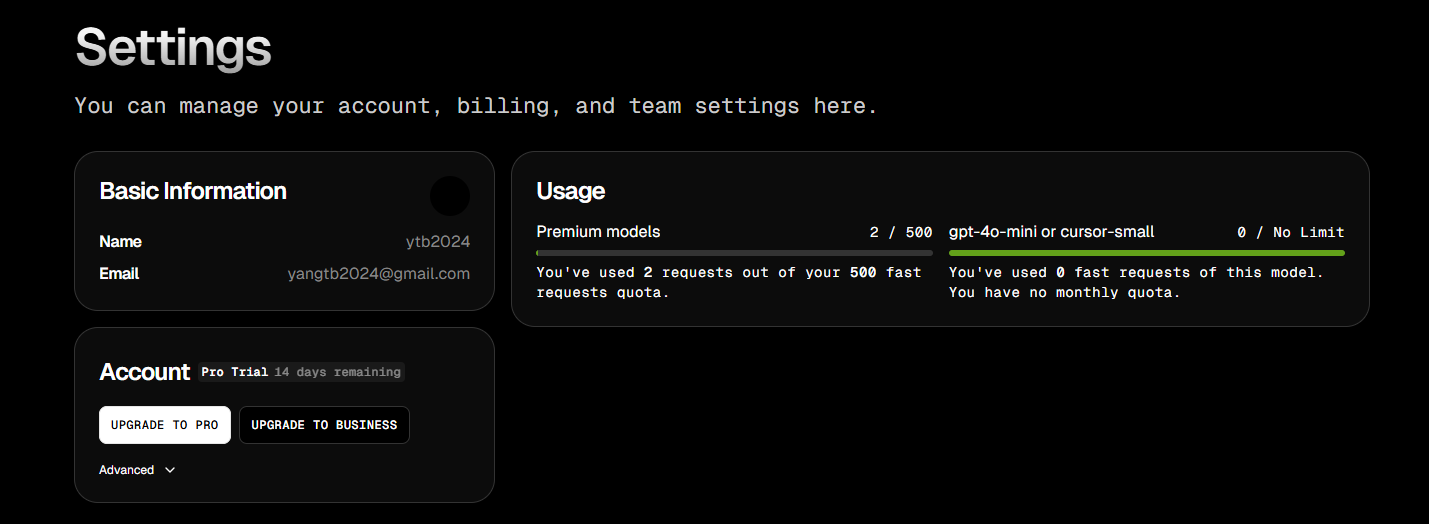Select the email yangtb2024@gmail.com

379,274
